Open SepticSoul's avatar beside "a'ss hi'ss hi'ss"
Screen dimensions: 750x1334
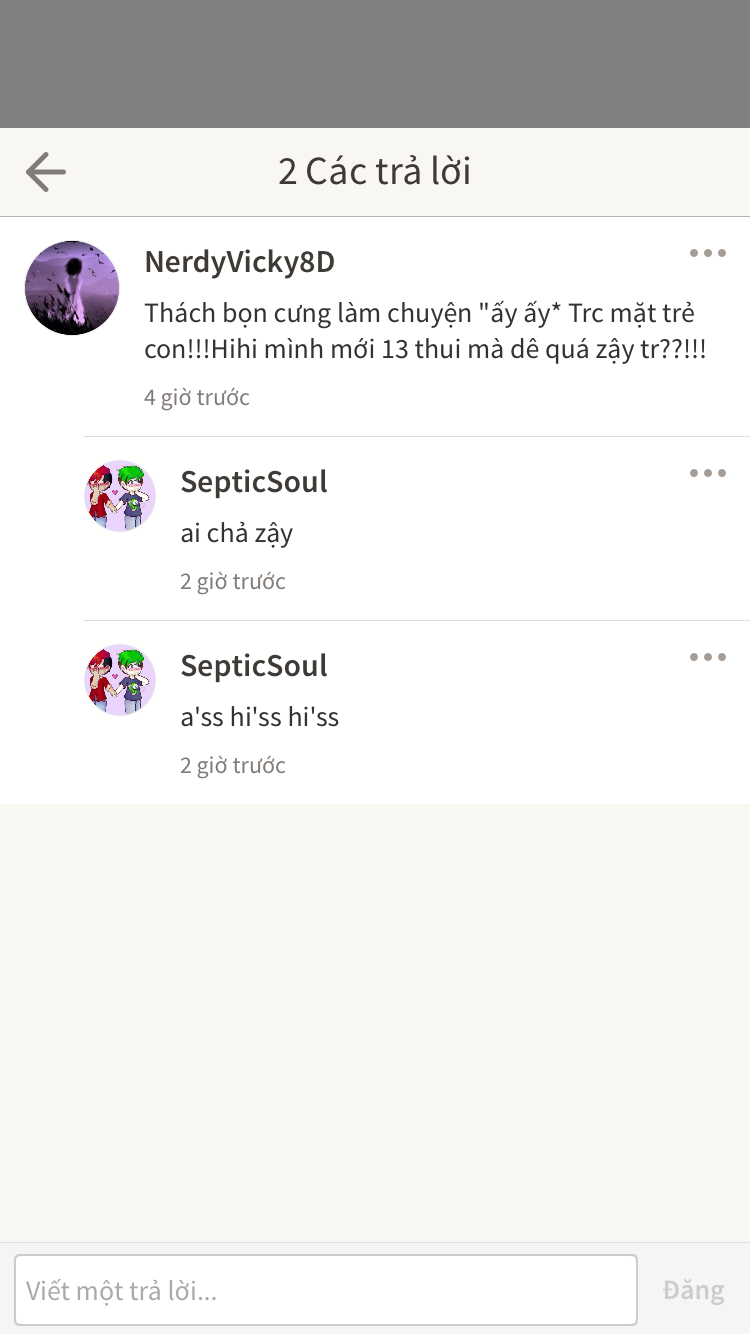point(120,680)
